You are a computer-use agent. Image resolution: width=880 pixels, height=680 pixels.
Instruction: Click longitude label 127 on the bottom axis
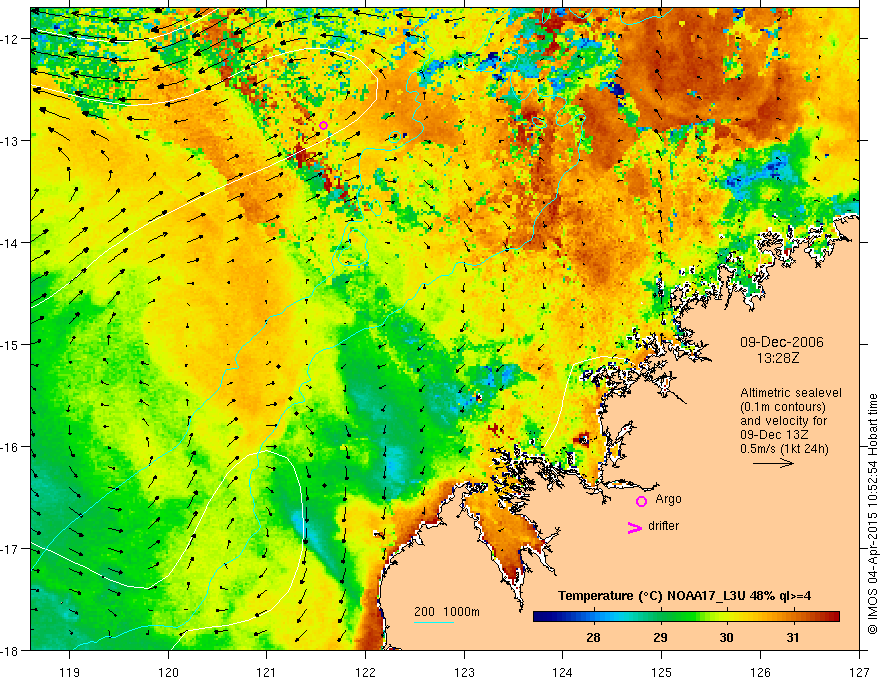(859, 672)
